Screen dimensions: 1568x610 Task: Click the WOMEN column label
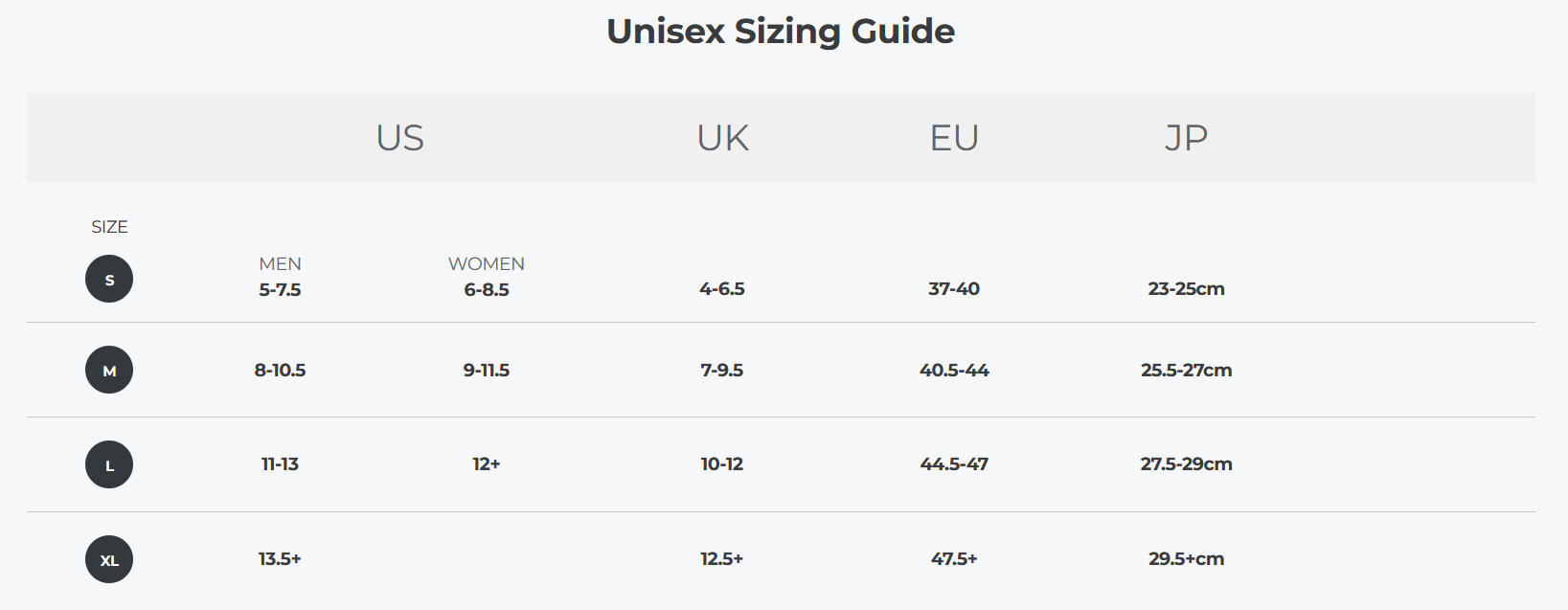(x=487, y=263)
